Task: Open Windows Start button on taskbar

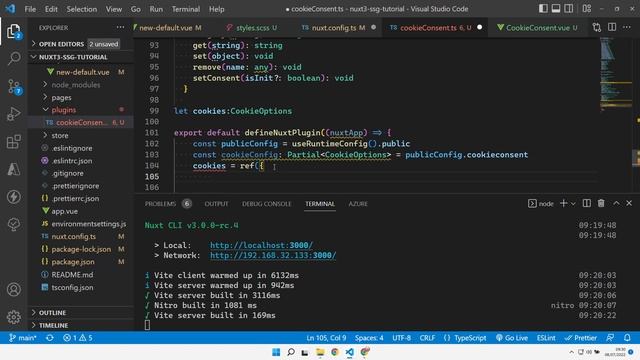Action: click(x=276, y=352)
